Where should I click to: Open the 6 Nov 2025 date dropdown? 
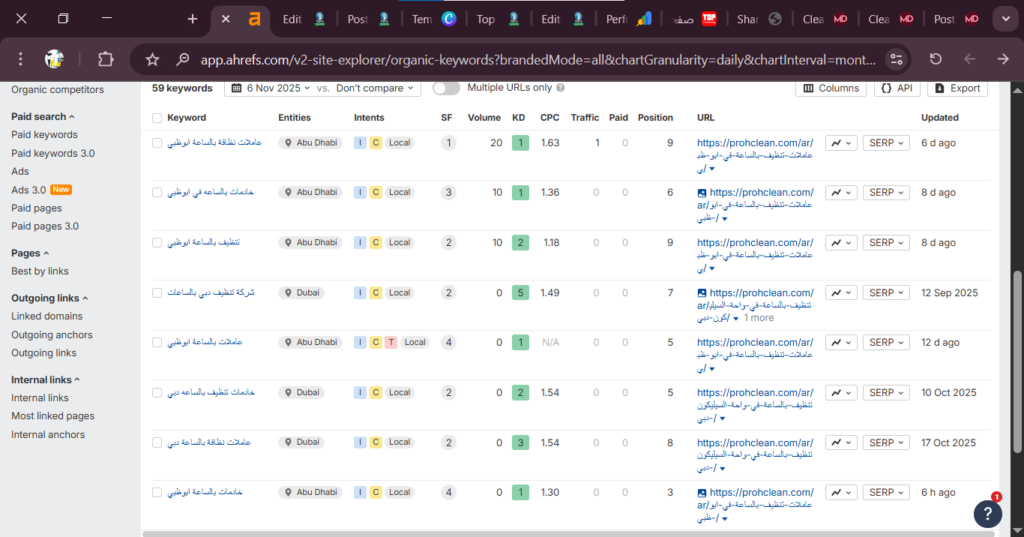274,88
